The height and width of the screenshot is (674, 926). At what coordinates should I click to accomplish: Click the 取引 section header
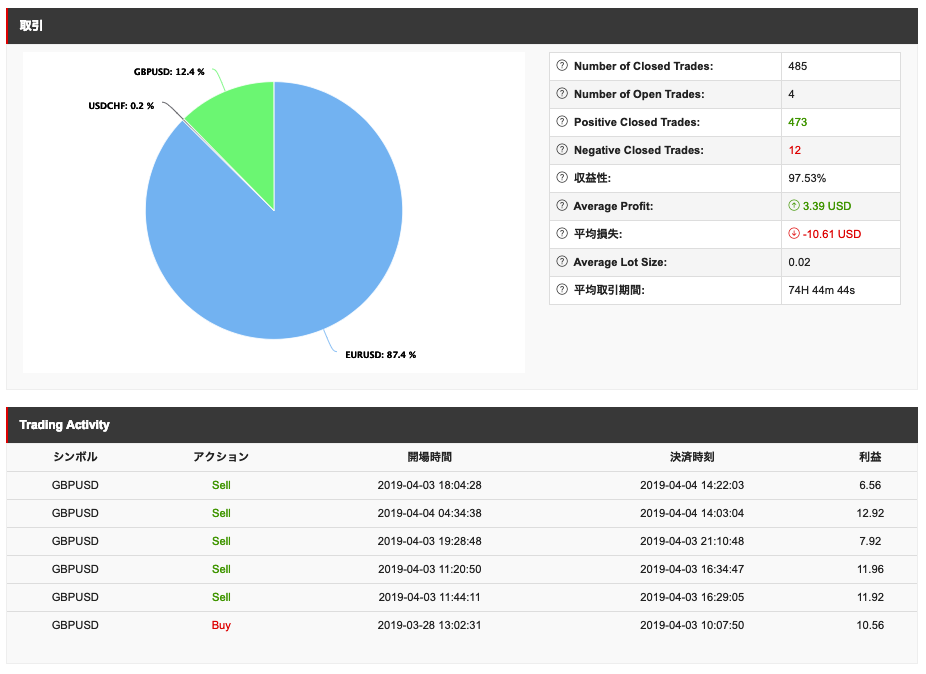[462, 26]
